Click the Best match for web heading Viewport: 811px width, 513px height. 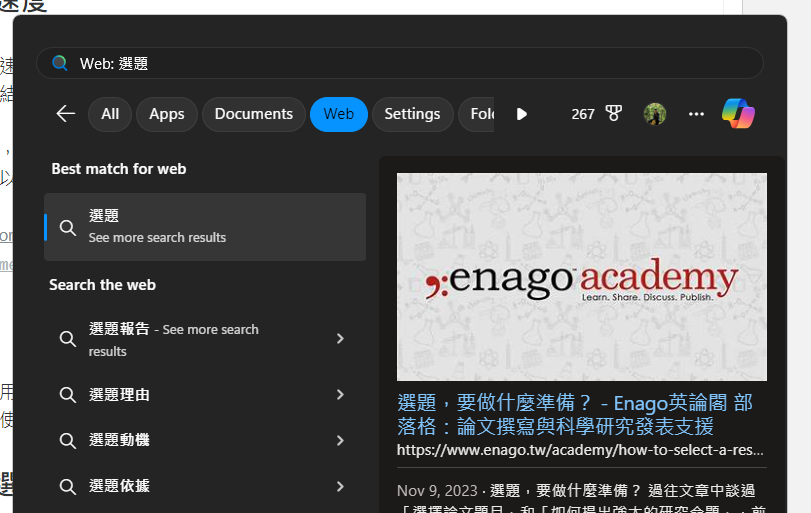[118, 169]
